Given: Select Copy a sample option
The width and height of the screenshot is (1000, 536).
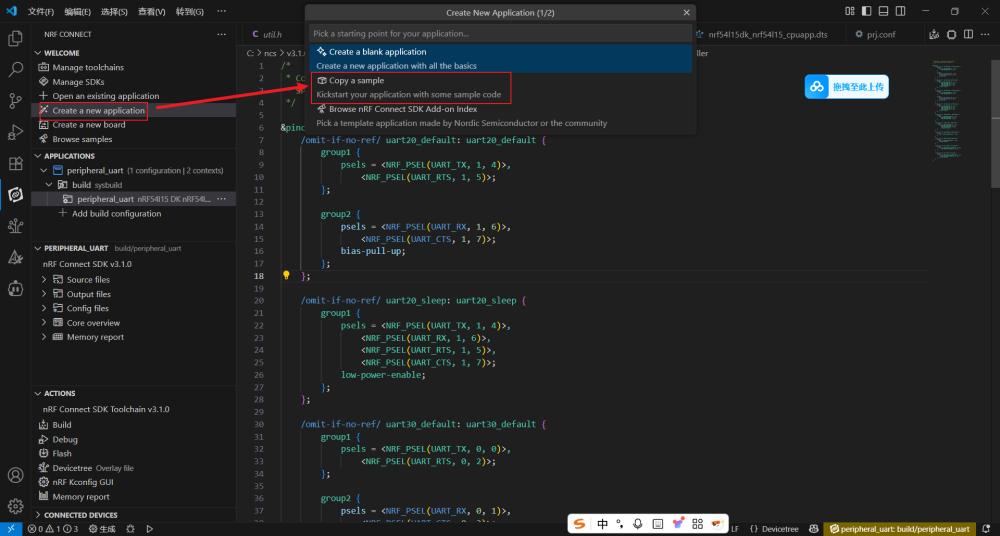Looking at the screenshot, I should pyautogui.click(x=501, y=87).
